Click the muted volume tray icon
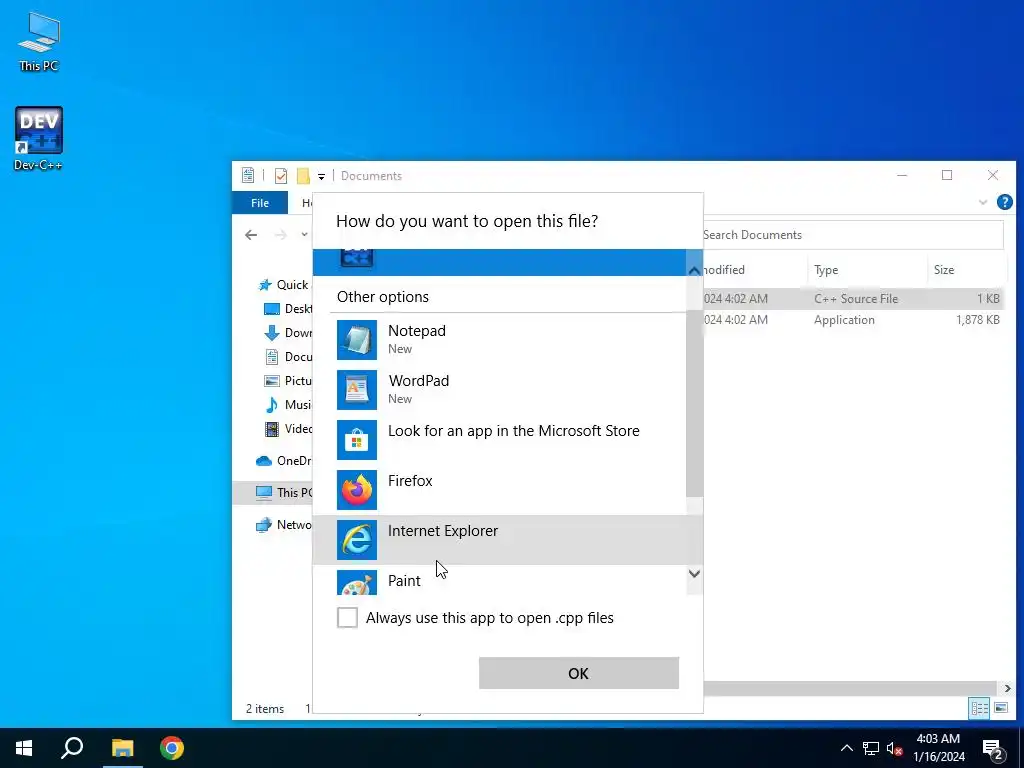Screen dimensions: 1024x768 tap(895, 748)
